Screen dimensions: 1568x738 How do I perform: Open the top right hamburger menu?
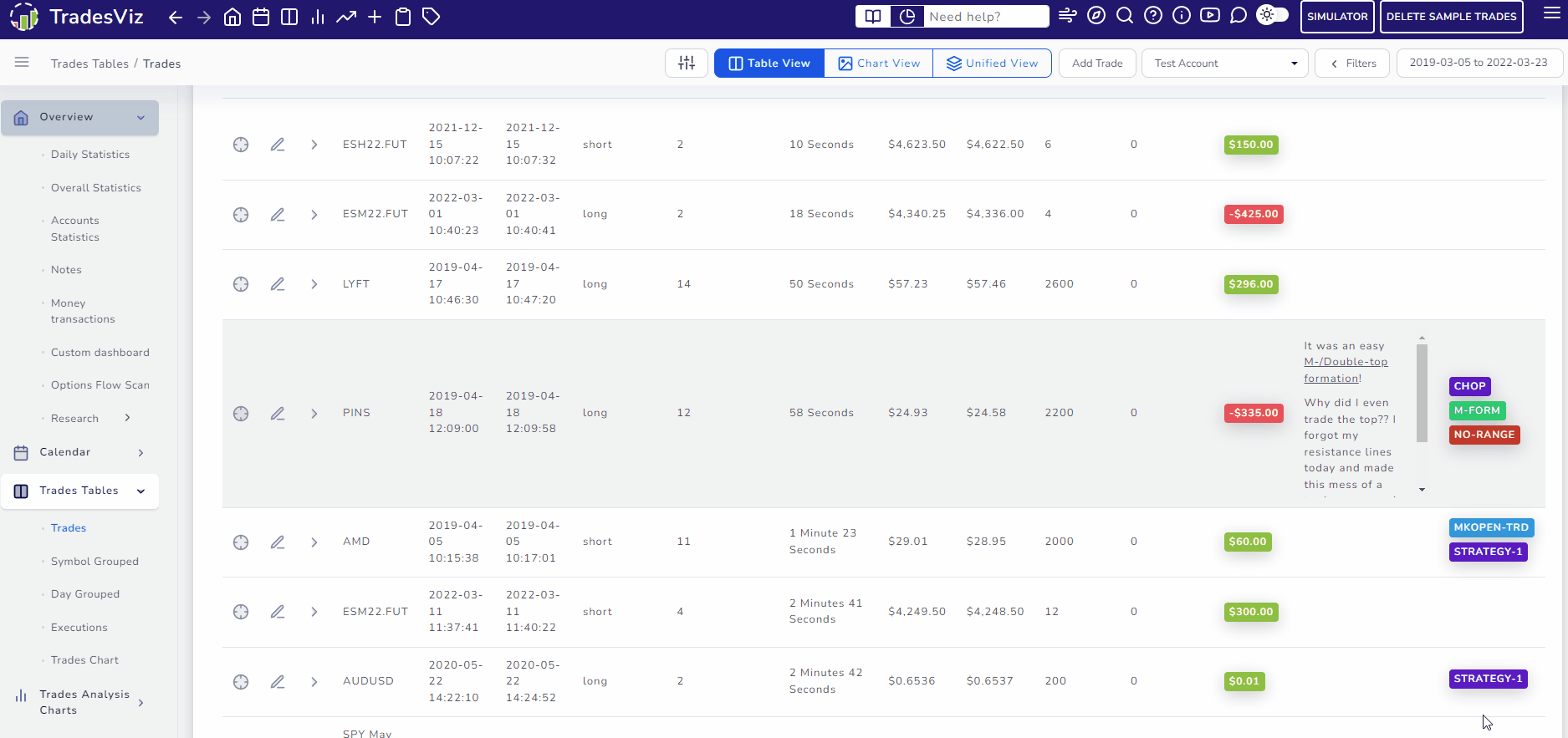tap(1552, 13)
